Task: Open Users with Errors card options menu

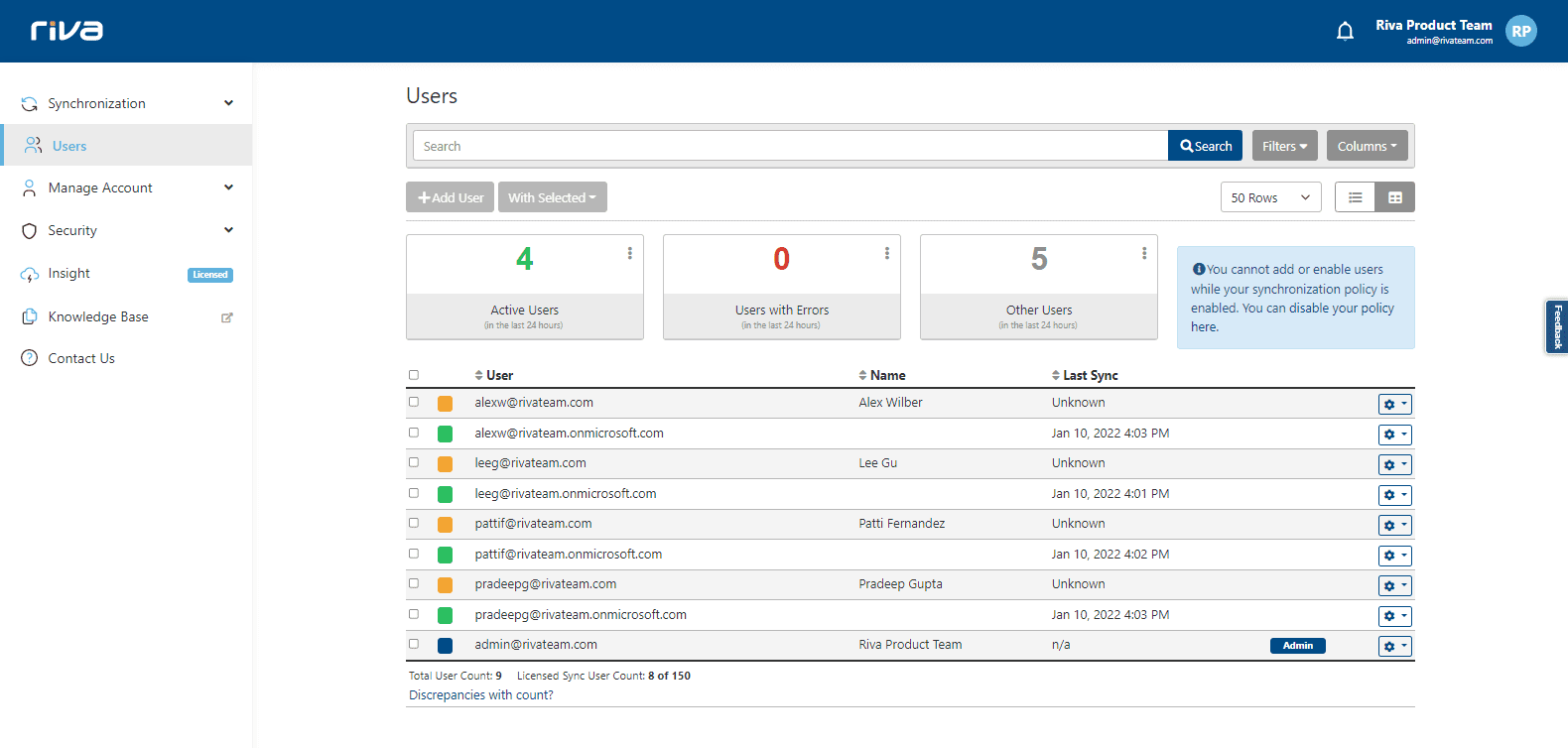Action: [886, 254]
